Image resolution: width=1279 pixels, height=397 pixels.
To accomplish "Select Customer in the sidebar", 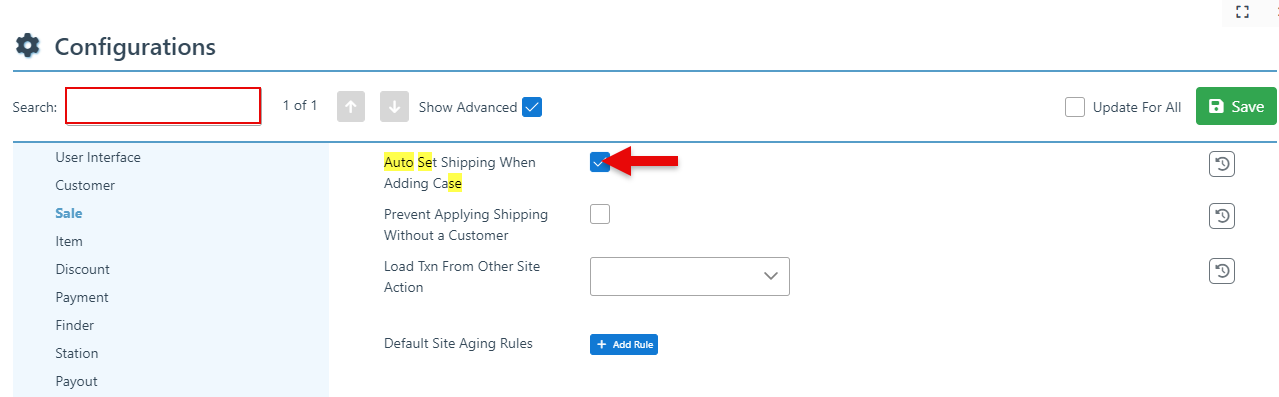I will click(85, 185).
